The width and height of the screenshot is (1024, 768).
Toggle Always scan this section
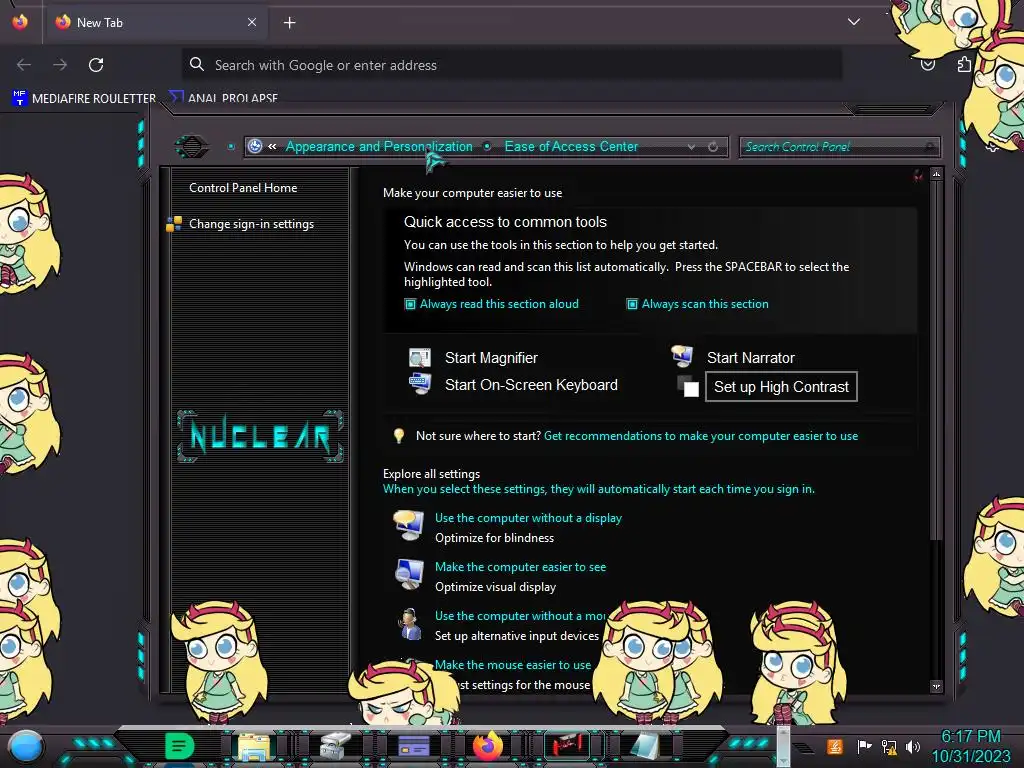point(697,304)
